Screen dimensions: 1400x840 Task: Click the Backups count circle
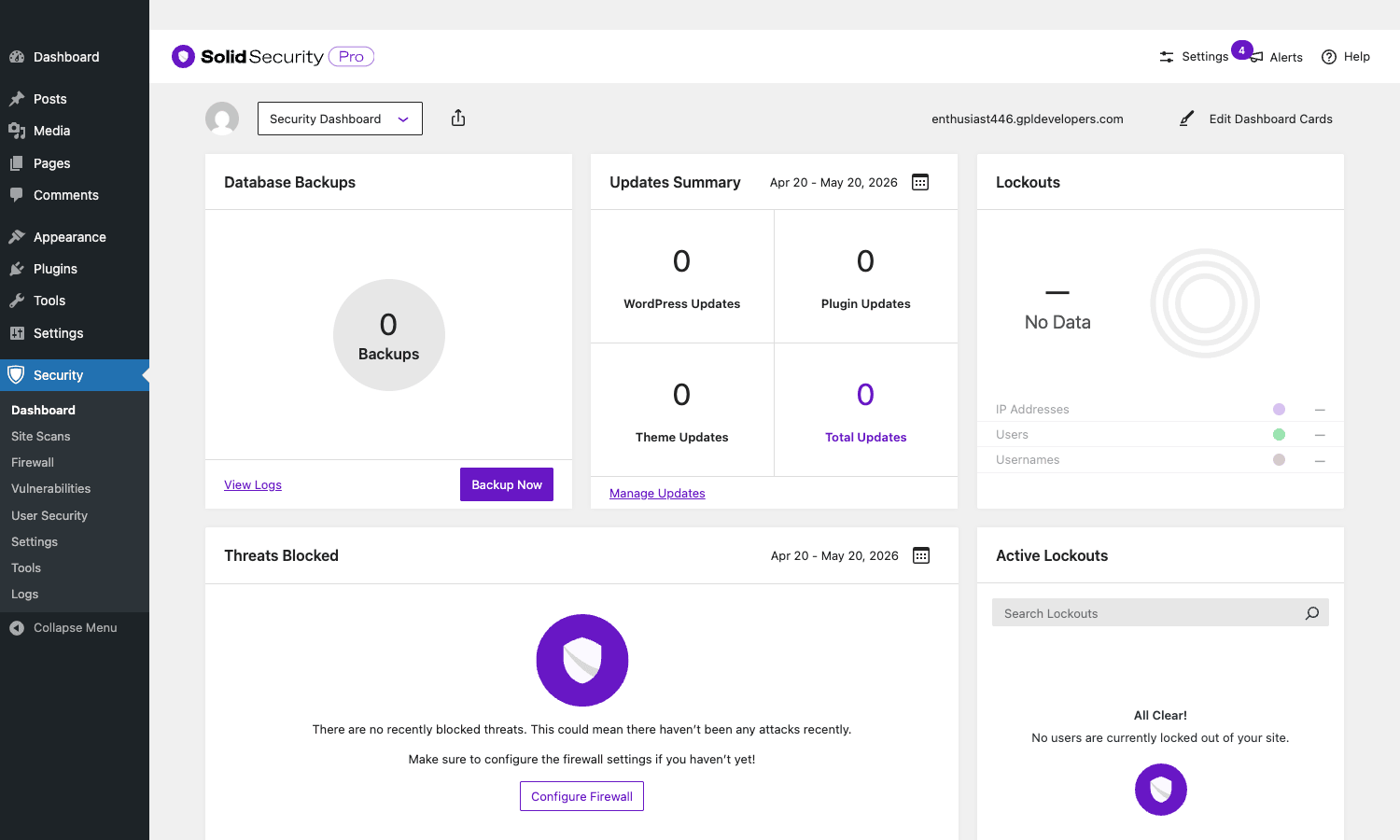[x=389, y=335]
